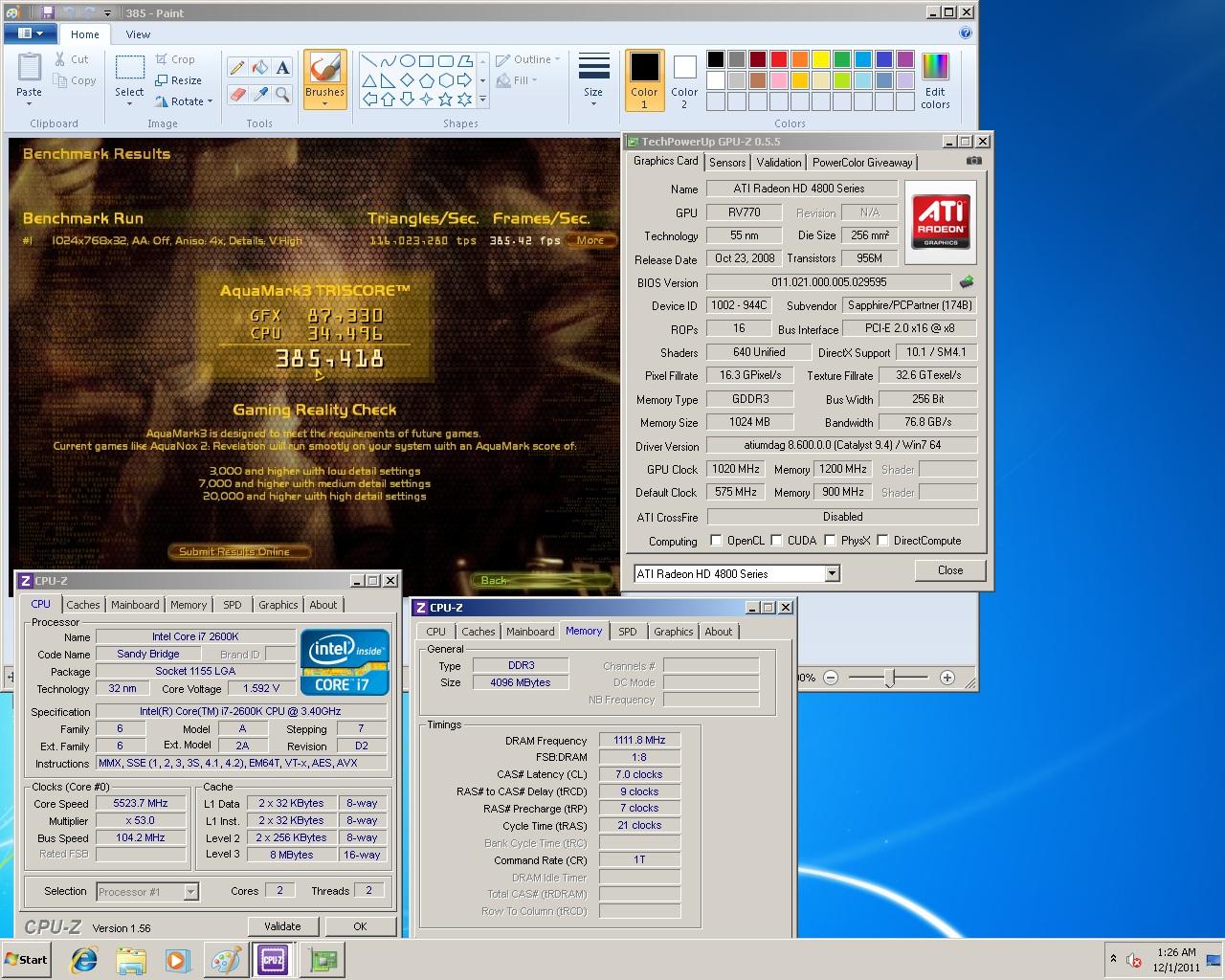The width and height of the screenshot is (1225, 980).
Task: Open the Customize Quick Access Toolbar arrow
Action: pos(107,13)
